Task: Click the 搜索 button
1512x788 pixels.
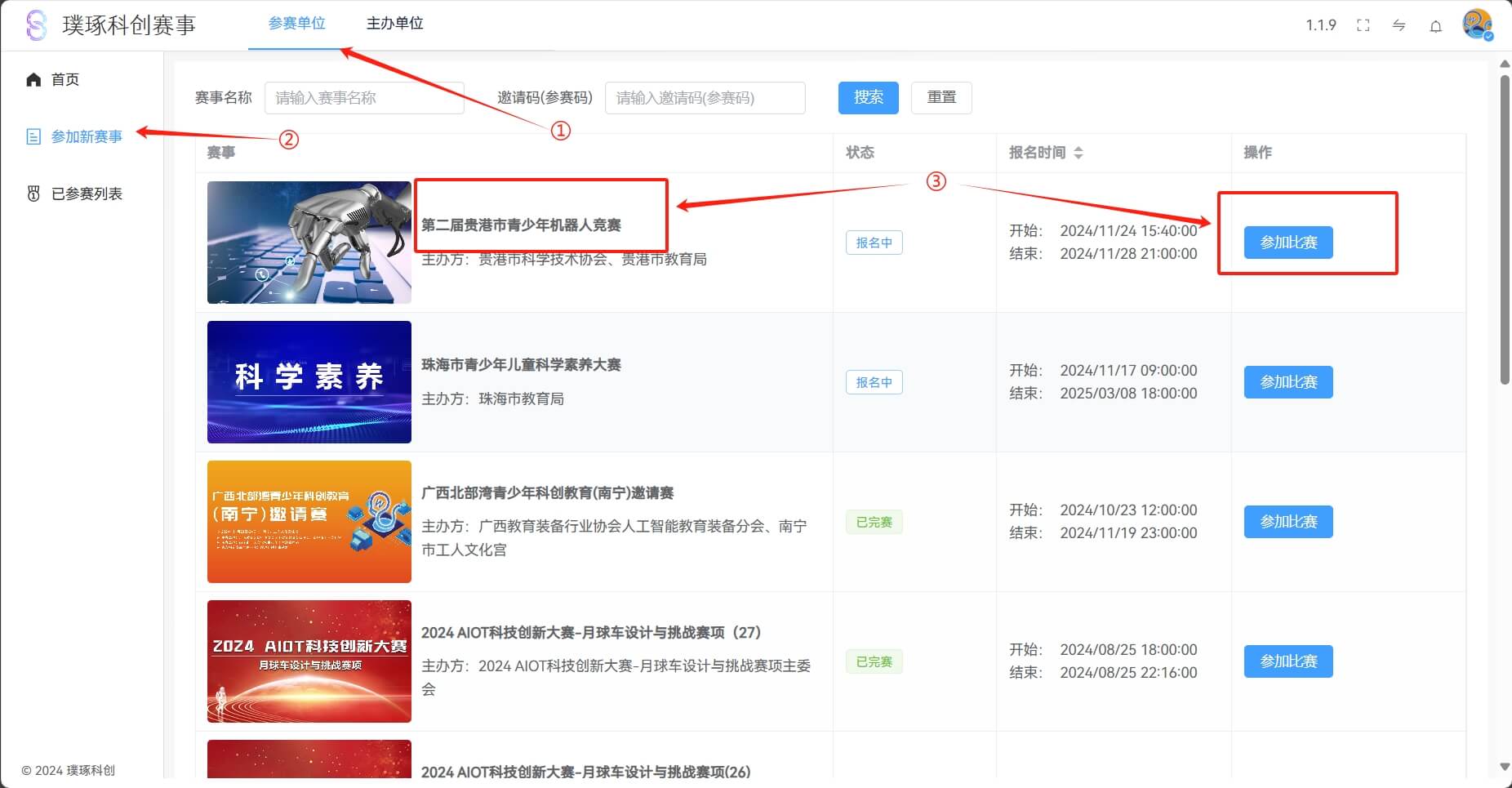Action: point(869,98)
